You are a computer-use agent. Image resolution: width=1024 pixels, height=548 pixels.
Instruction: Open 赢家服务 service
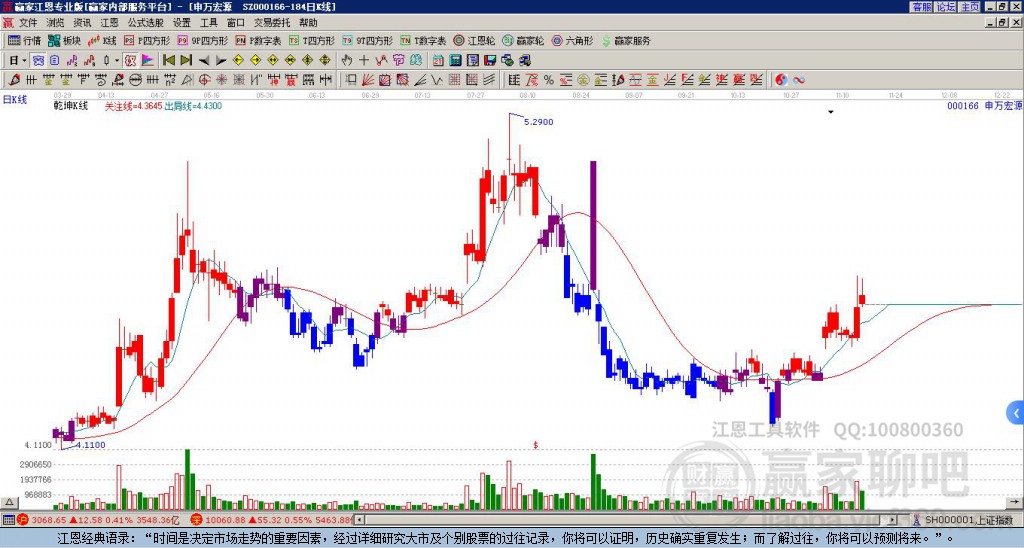point(626,40)
